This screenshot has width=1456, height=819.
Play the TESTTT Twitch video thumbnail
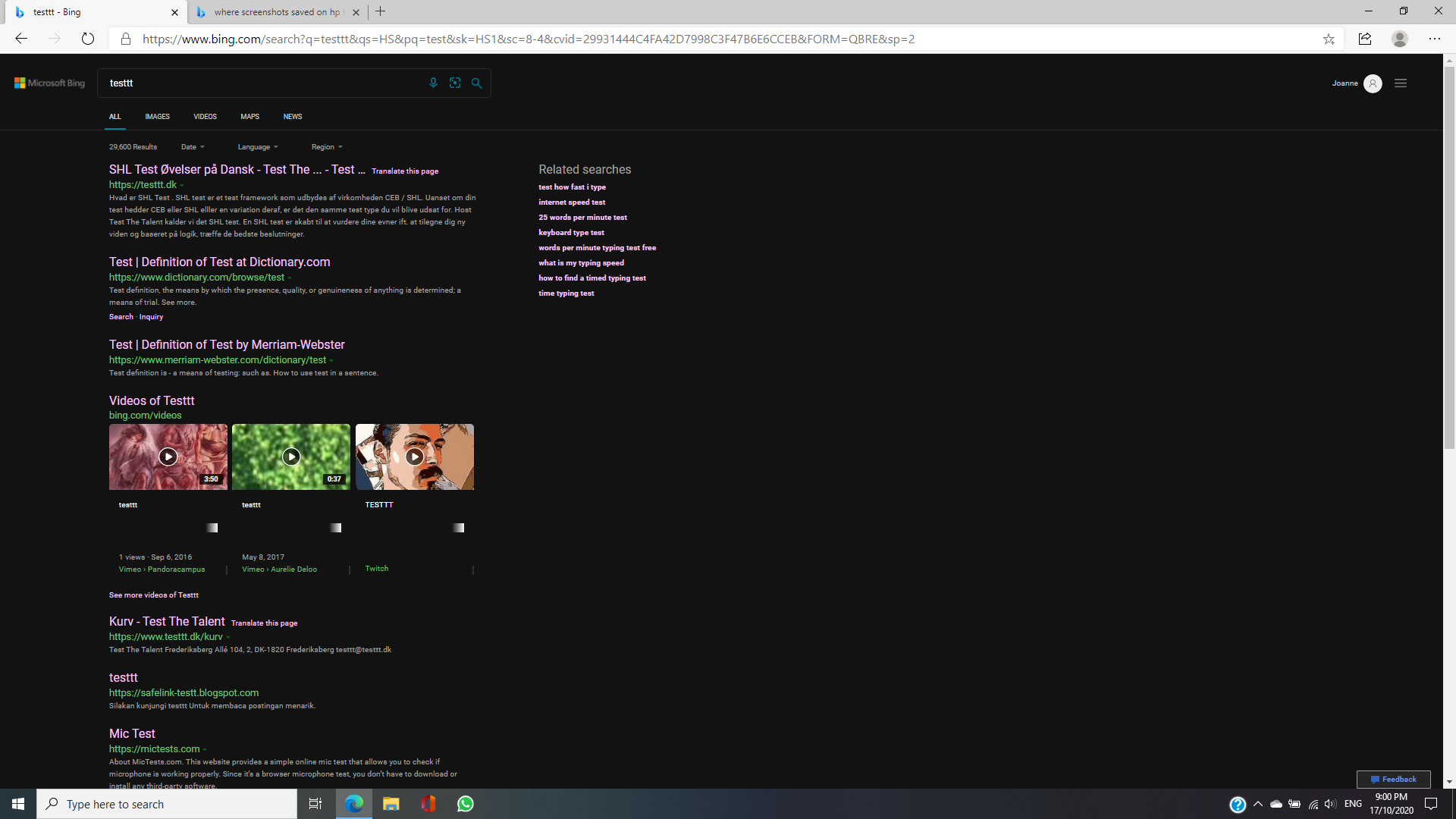tap(414, 457)
